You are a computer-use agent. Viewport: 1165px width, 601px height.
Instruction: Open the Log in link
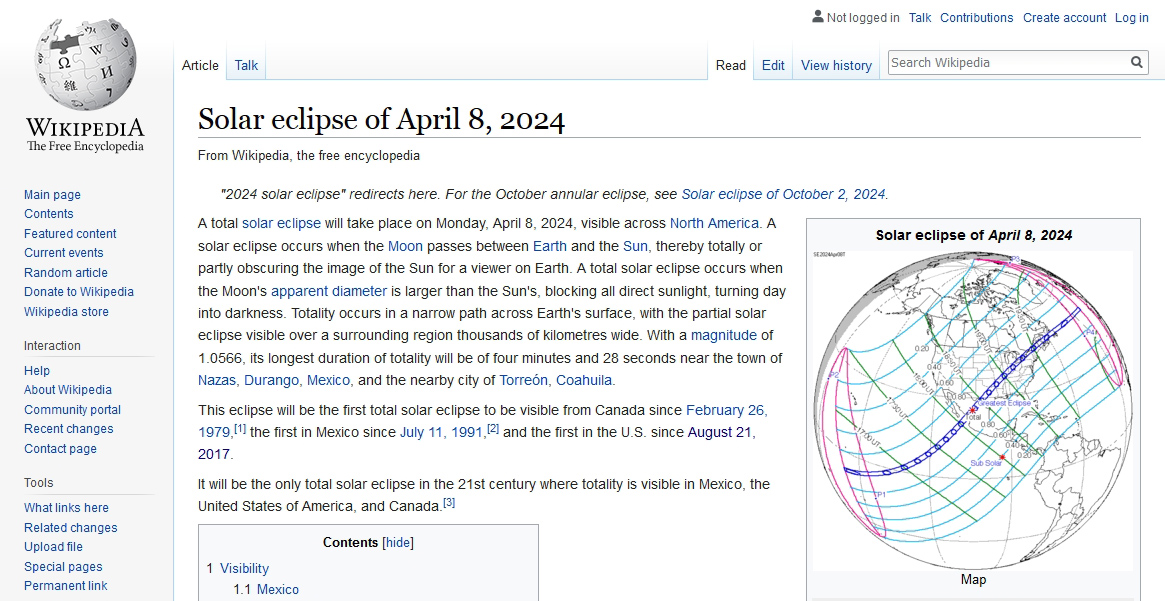1131,18
